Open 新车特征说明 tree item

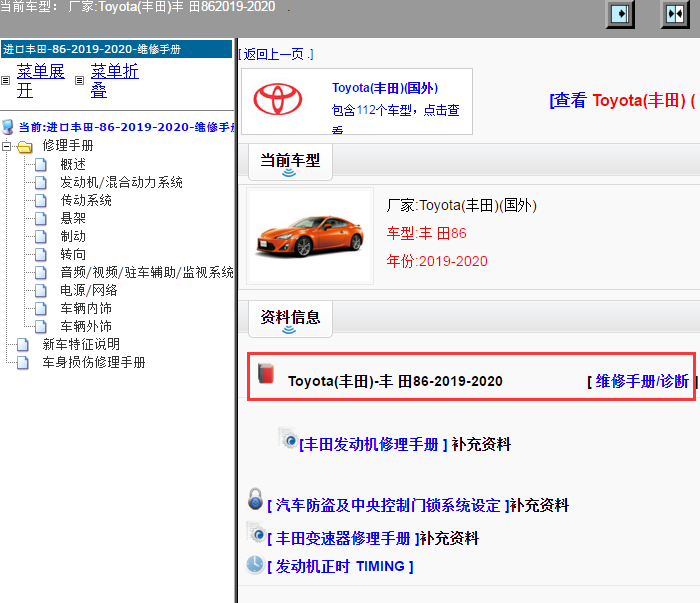(x=81, y=345)
